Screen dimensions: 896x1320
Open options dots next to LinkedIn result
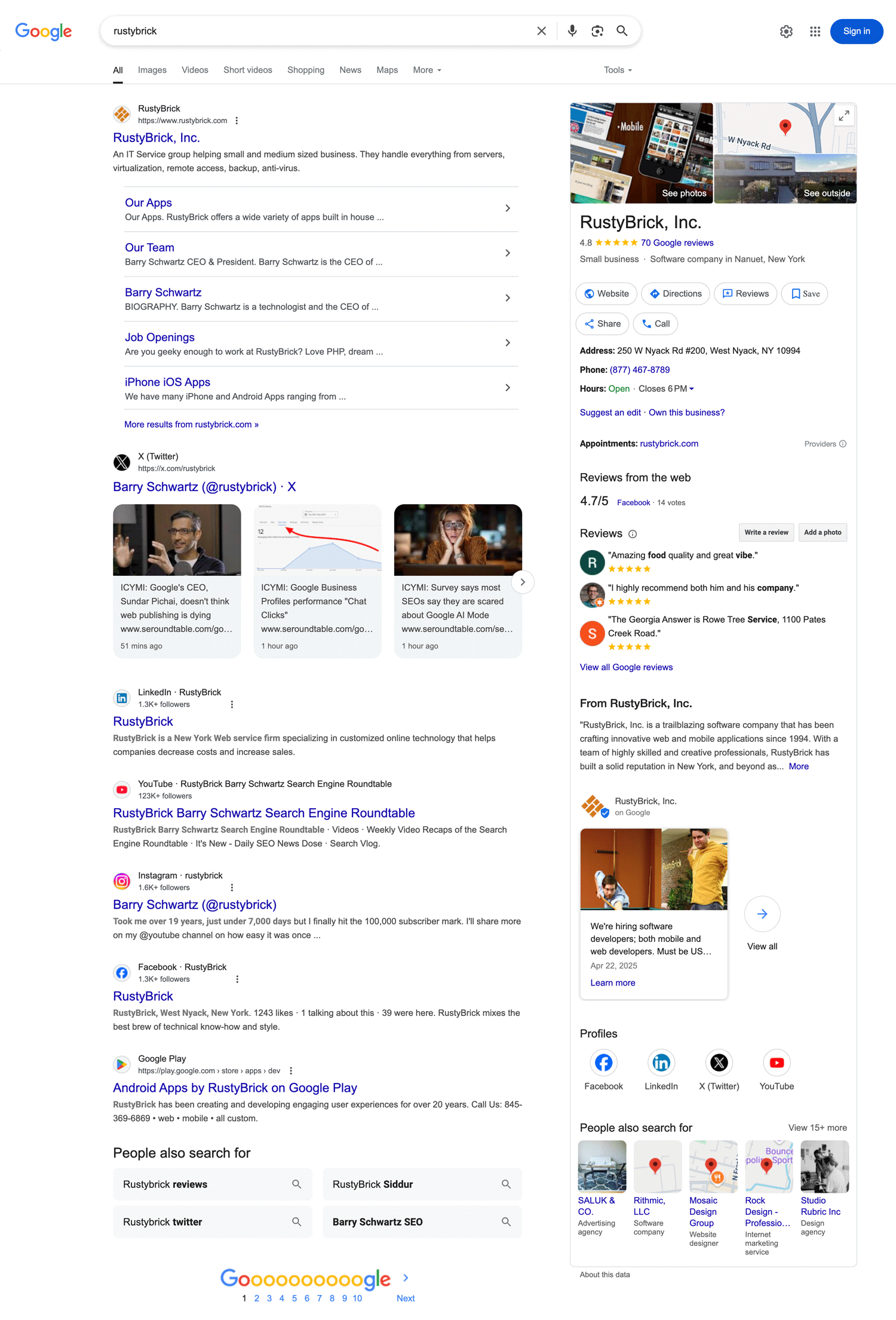tap(232, 704)
